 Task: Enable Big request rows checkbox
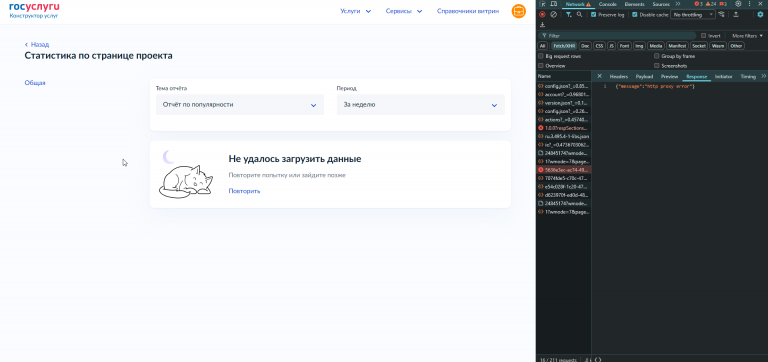[541, 56]
